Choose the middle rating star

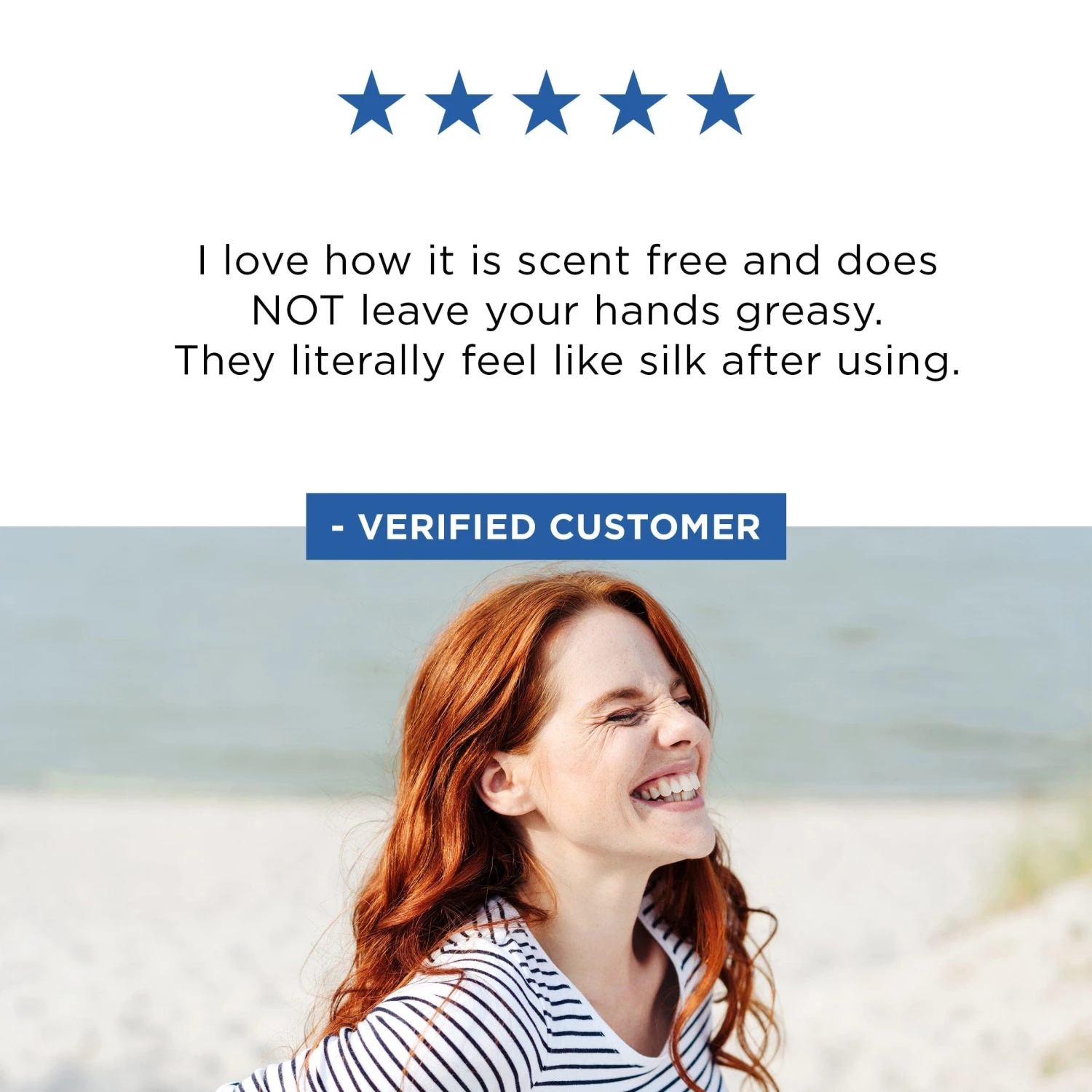pyautogui.click(x=546, y=105)
